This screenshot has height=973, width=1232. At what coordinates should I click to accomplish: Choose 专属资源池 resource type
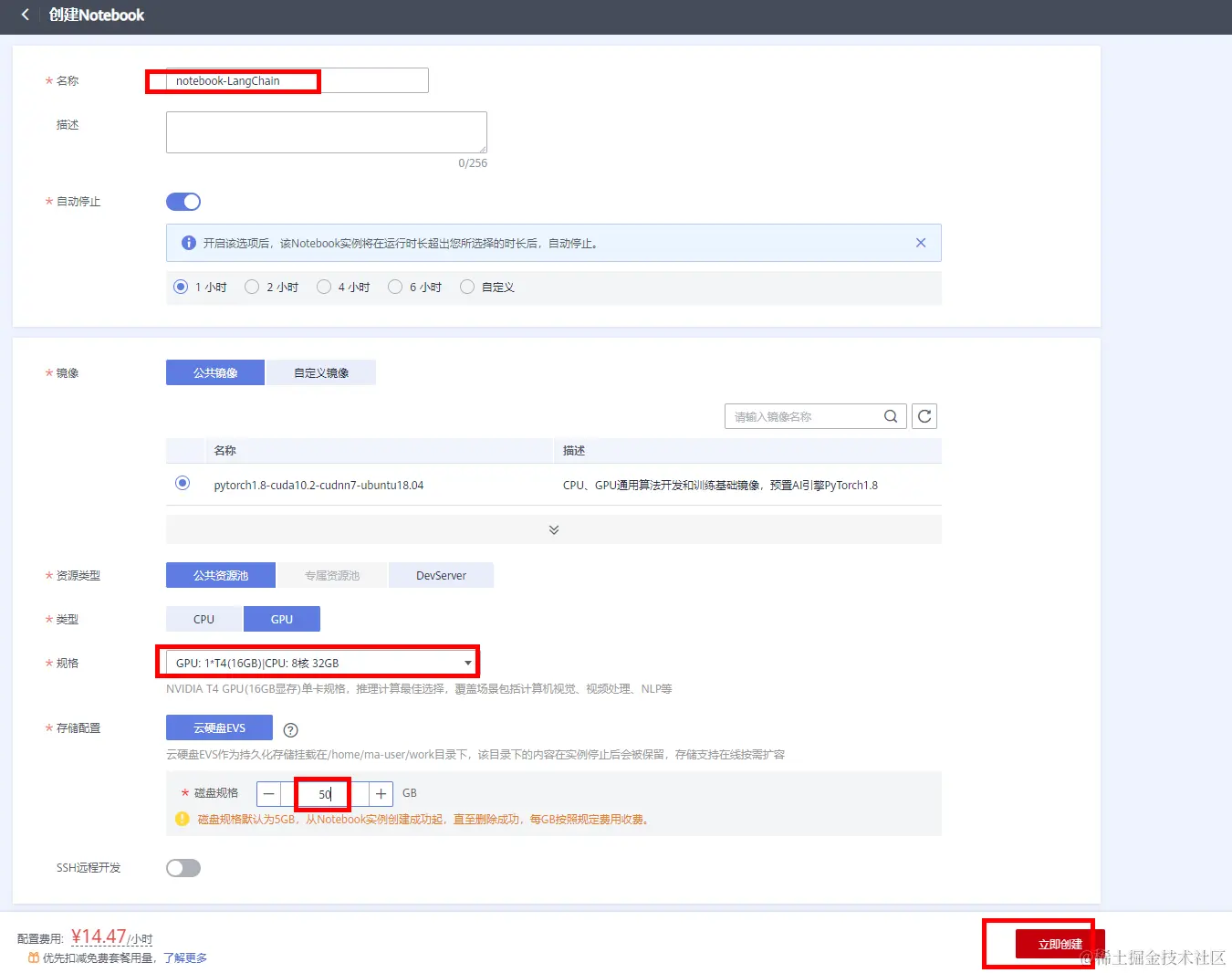[x=332, y=575]
